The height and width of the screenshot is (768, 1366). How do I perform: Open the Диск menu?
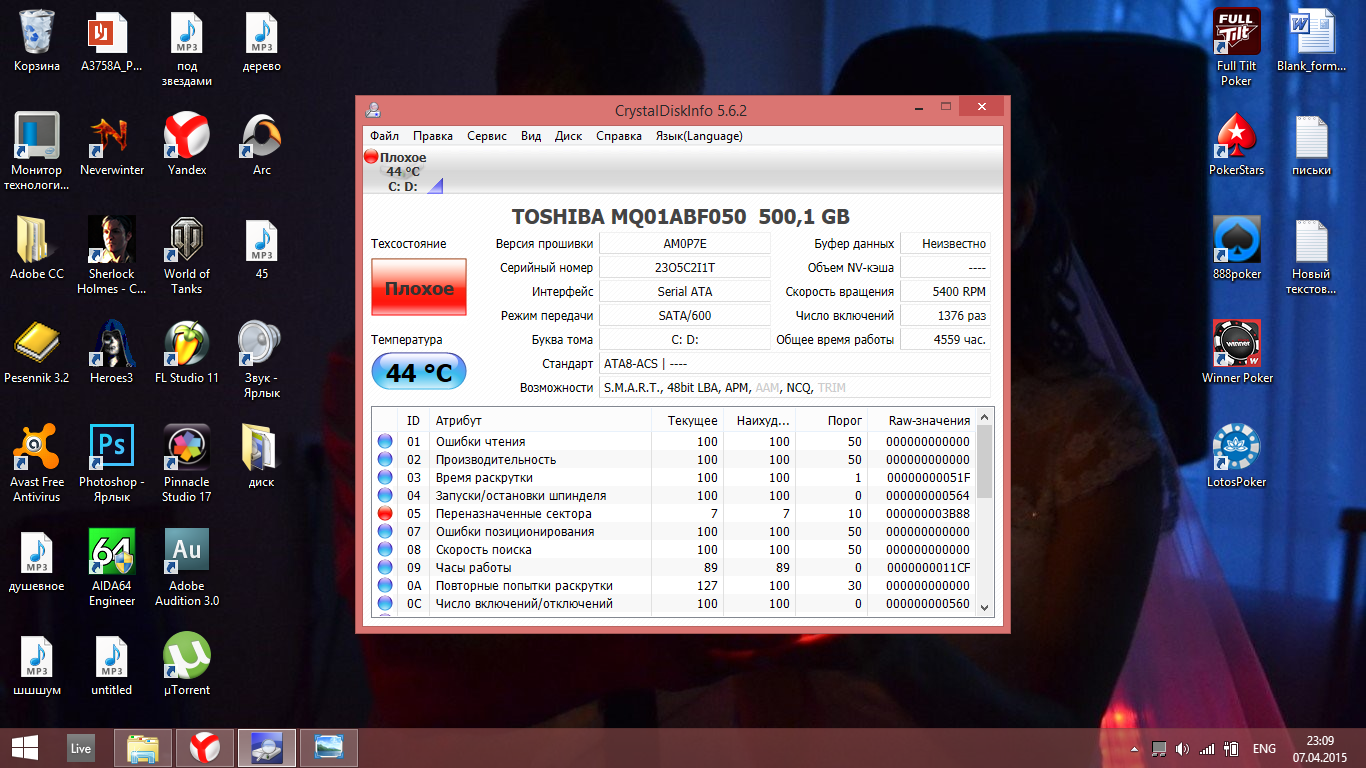click(x=568, y=136)
